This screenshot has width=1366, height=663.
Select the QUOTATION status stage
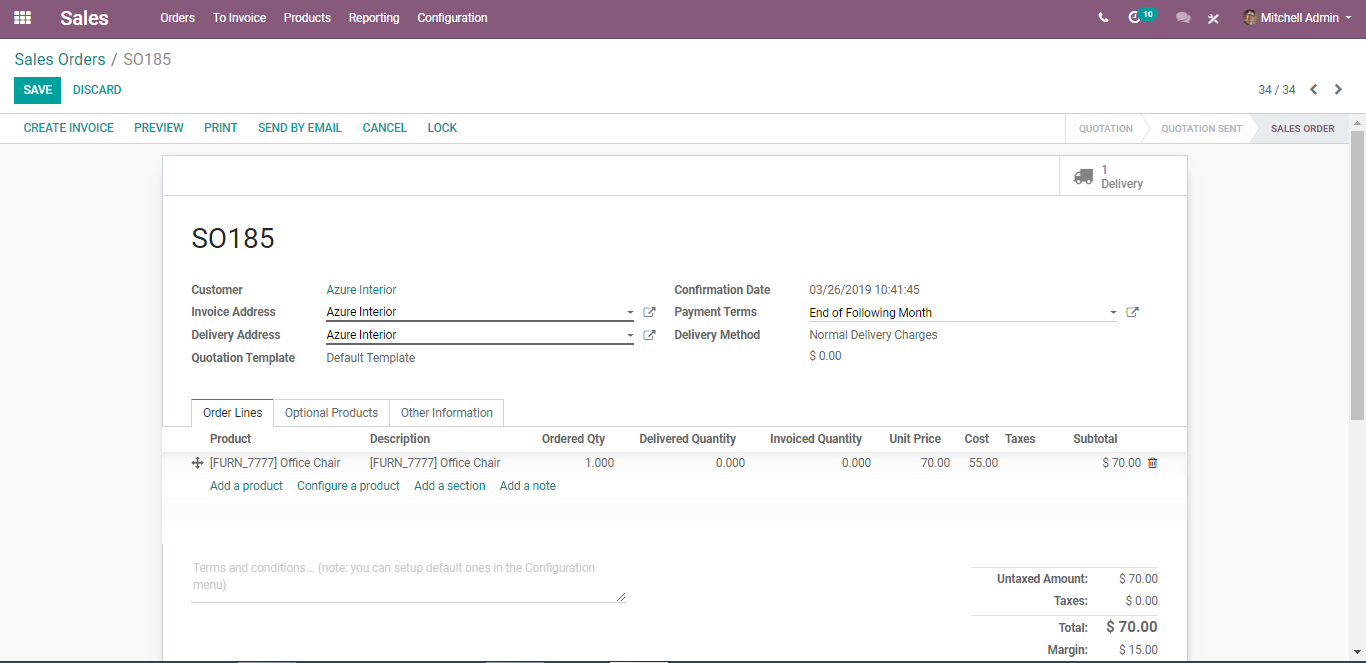[x=1105, y=128]
